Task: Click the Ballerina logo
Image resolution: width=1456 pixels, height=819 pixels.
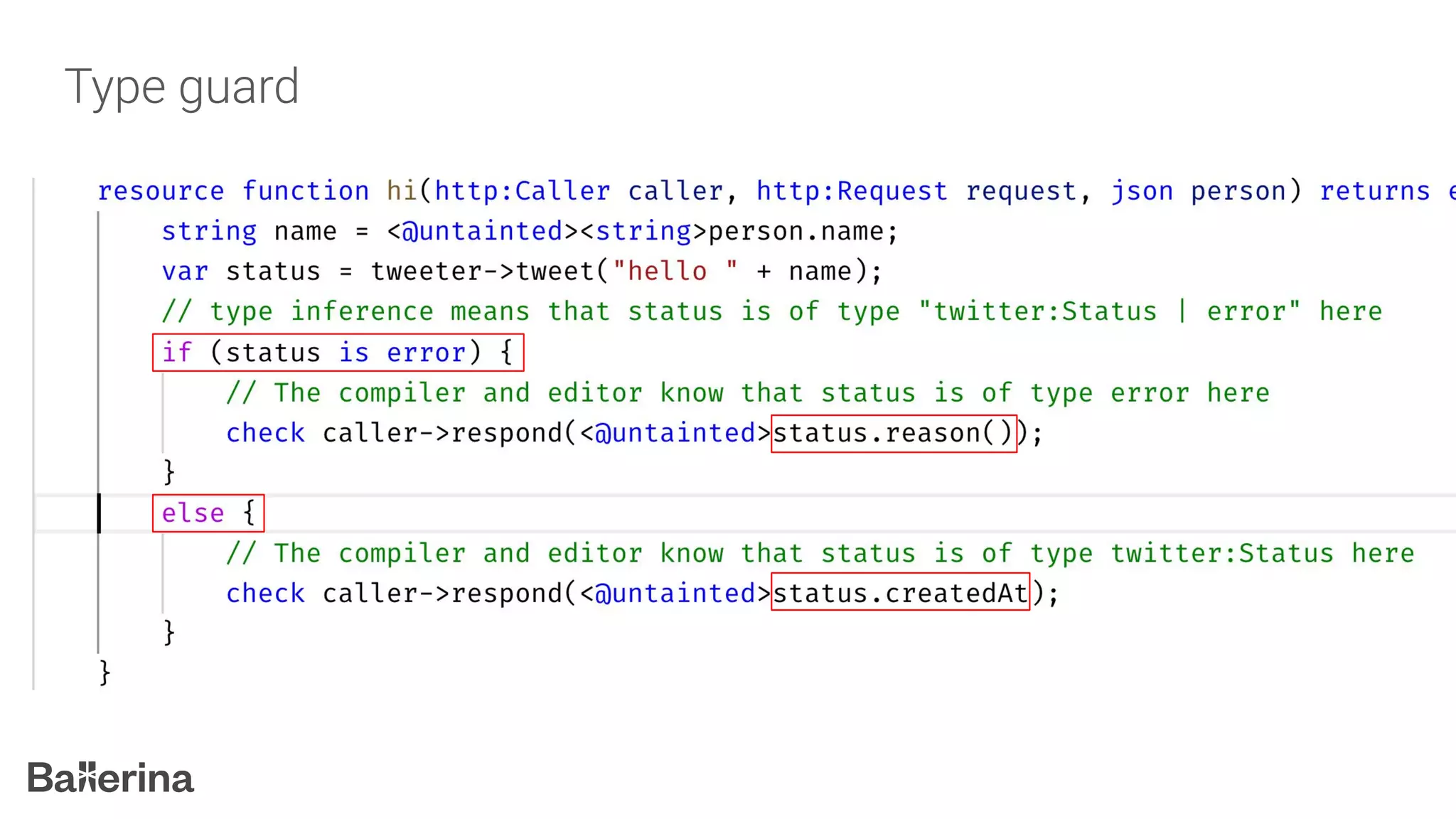Action: coord(110,778)
